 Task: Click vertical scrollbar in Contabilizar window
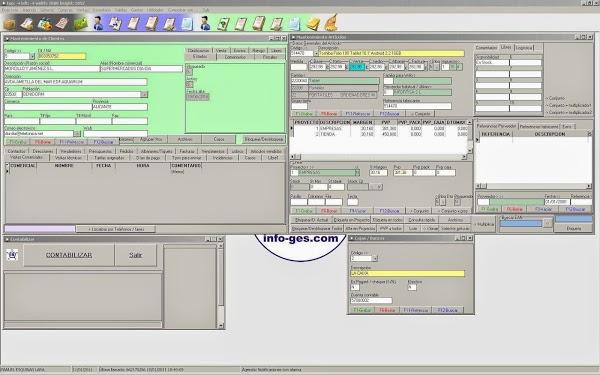220,285
